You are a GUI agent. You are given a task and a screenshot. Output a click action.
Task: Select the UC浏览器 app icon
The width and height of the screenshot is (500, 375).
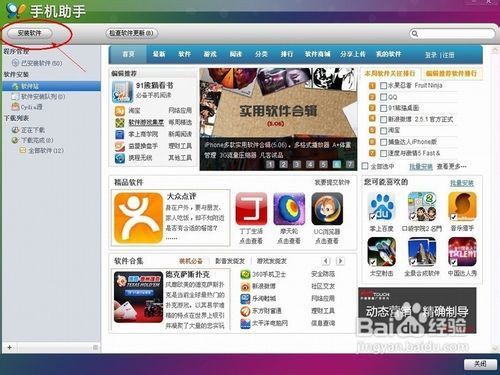(x=327, y=209)
